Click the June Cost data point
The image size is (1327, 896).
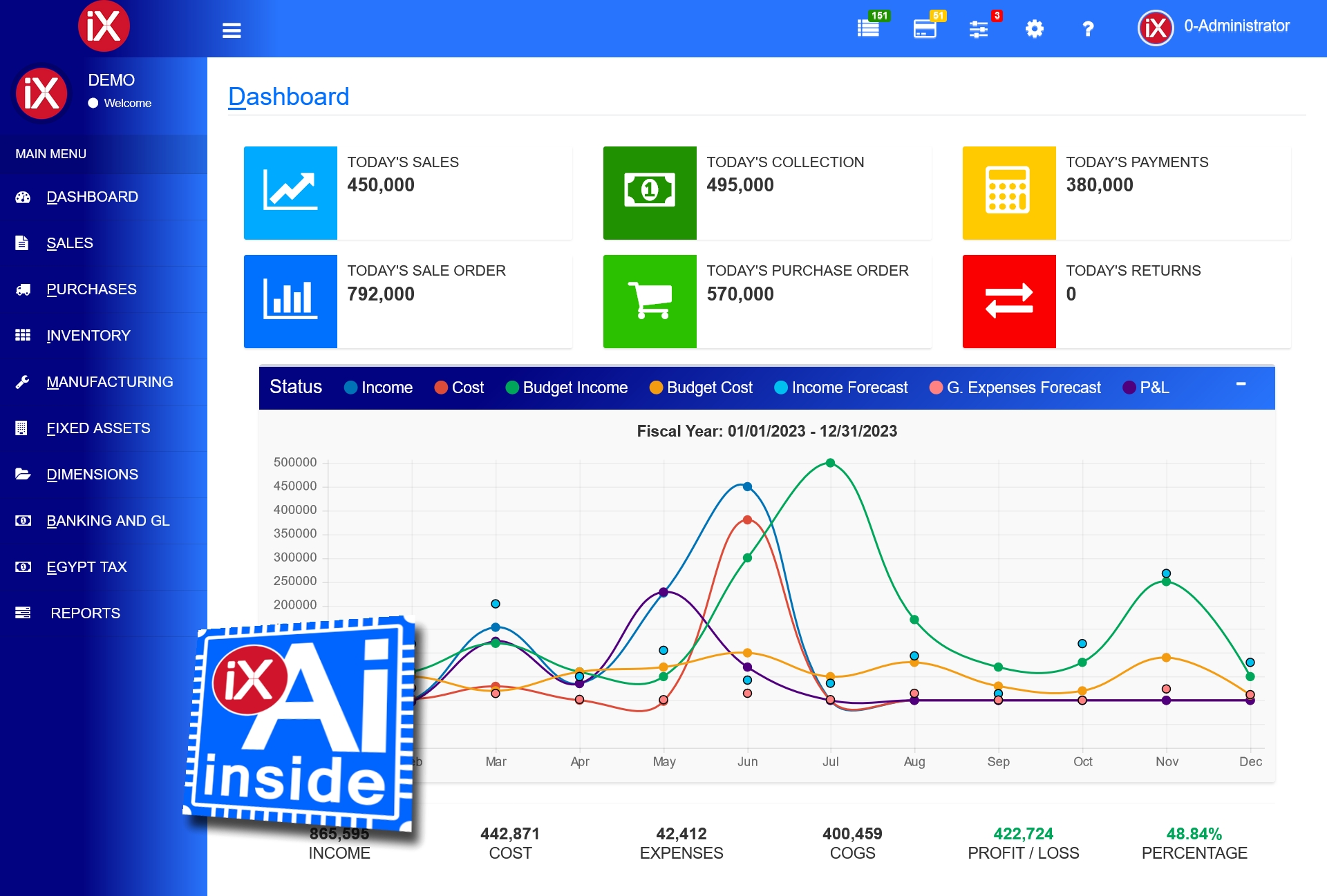[x=747, y=520]
